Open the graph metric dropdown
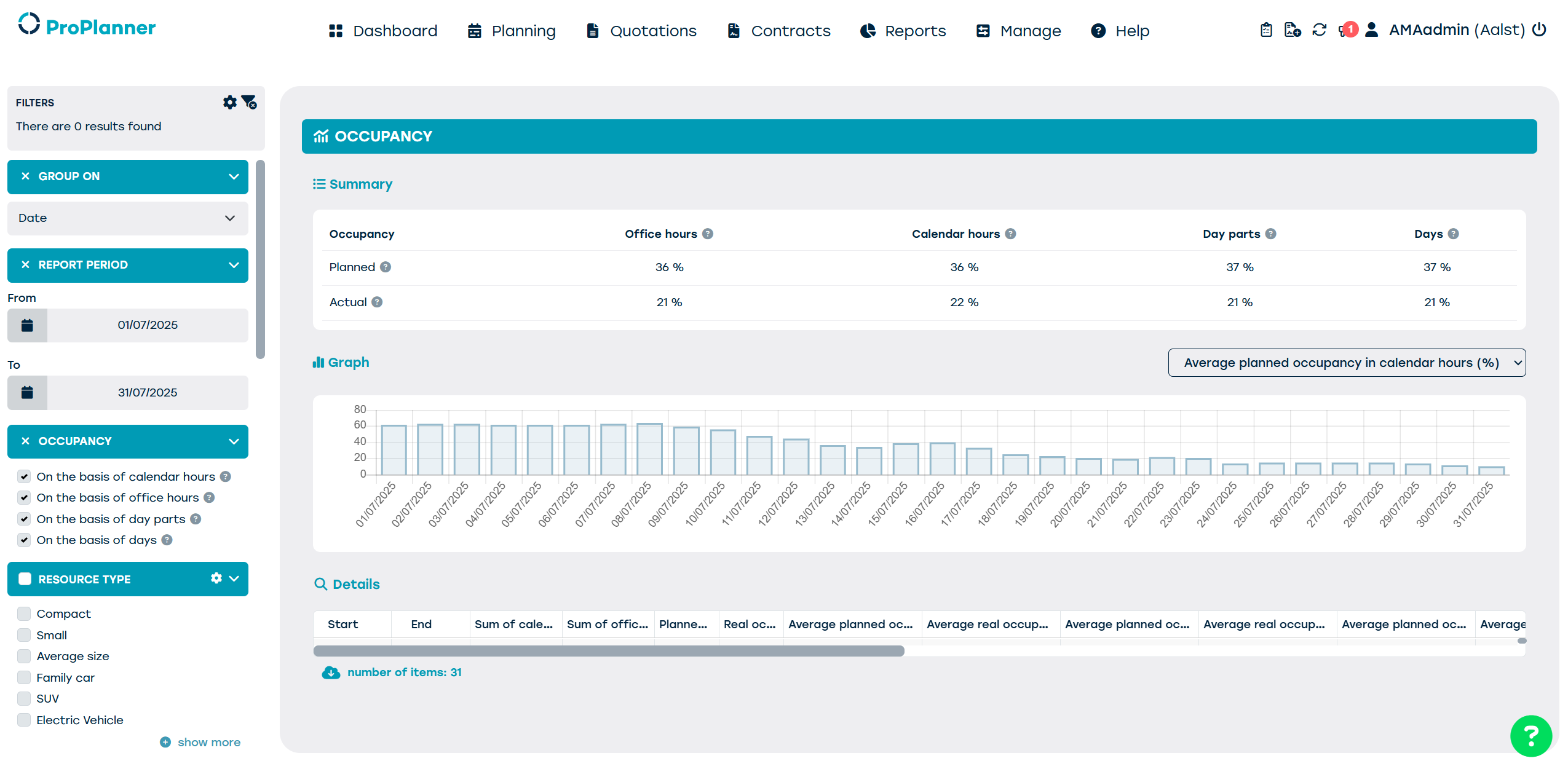 (1347, 363)
